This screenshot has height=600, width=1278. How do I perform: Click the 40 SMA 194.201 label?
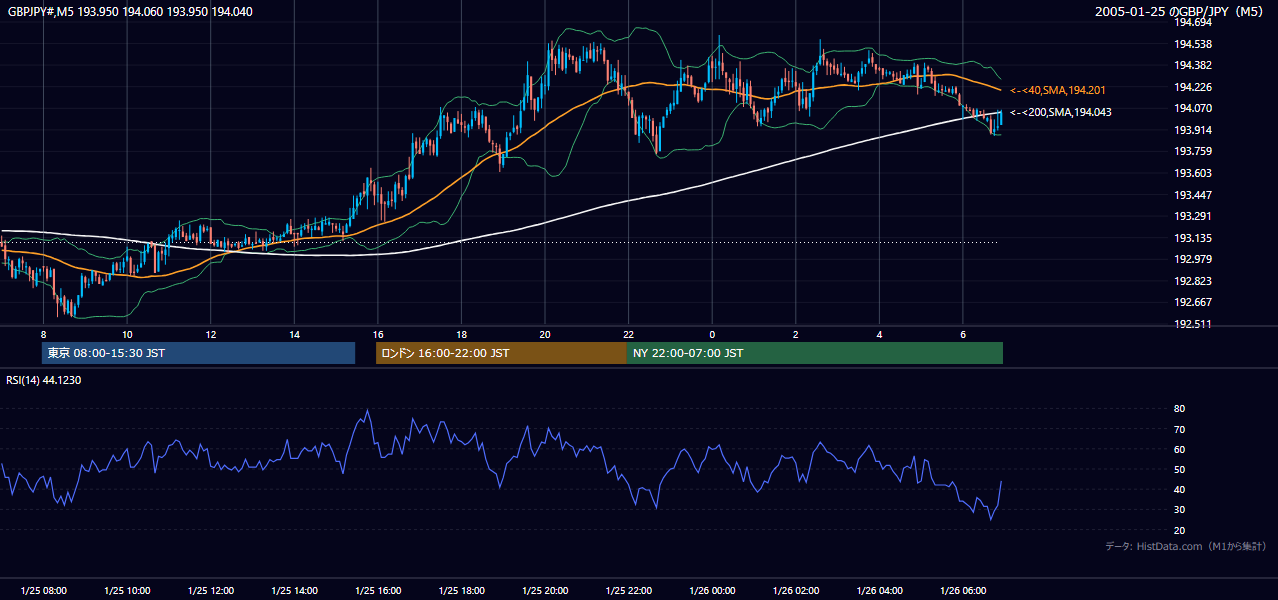(x=1058, y=90)
